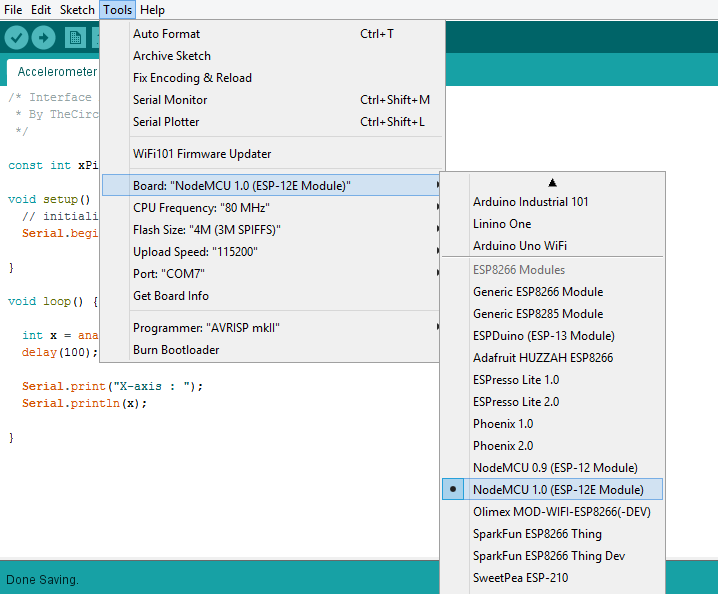This screenshot has width=718, height=594.
Task: Select Arduino Industrial 101 board
Action: [552, 202]
